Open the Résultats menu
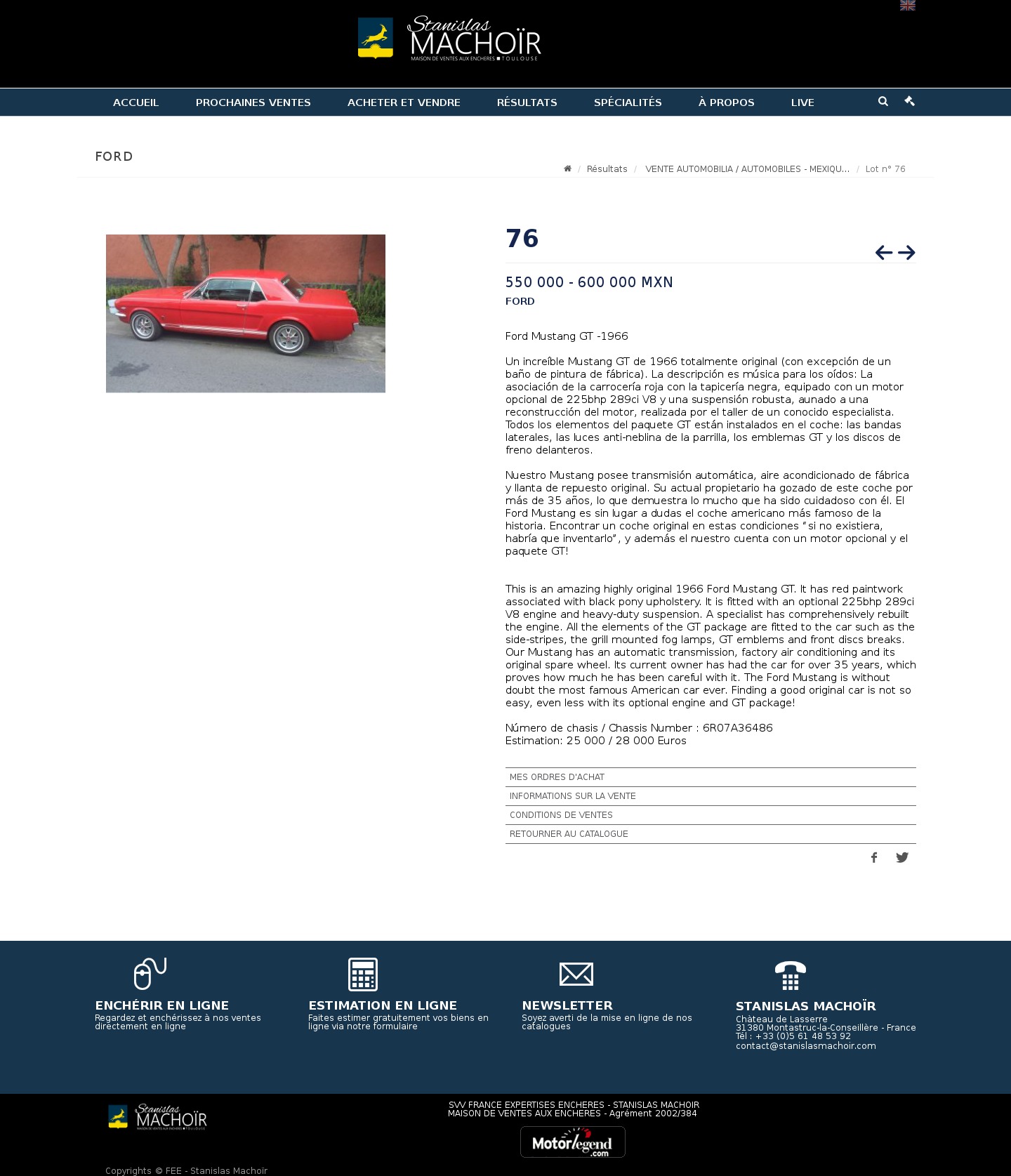1011x1176 pixels. click(x=527, y=103)
